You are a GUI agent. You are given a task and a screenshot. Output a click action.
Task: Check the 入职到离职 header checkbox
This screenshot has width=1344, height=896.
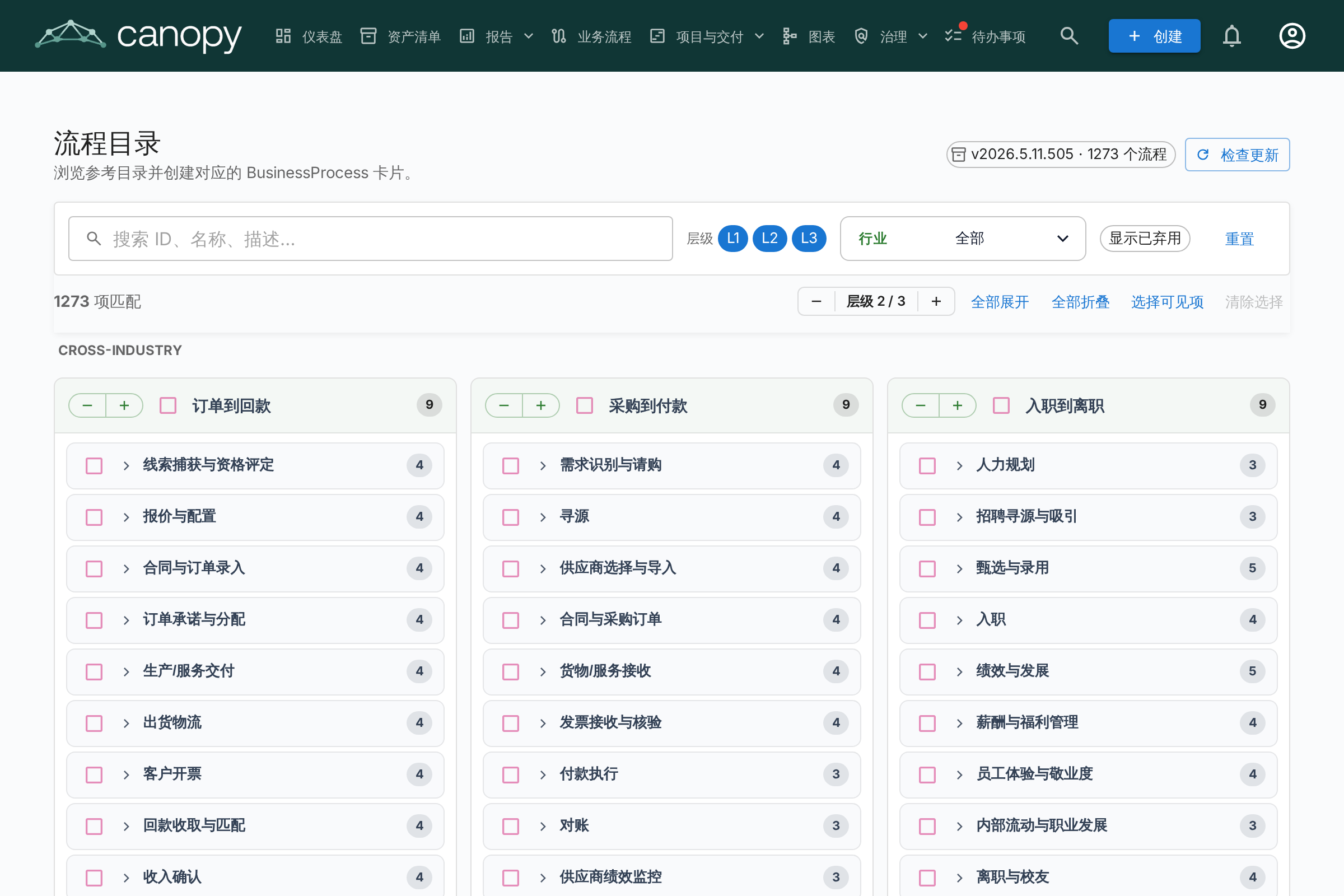tap(1001, 405)
